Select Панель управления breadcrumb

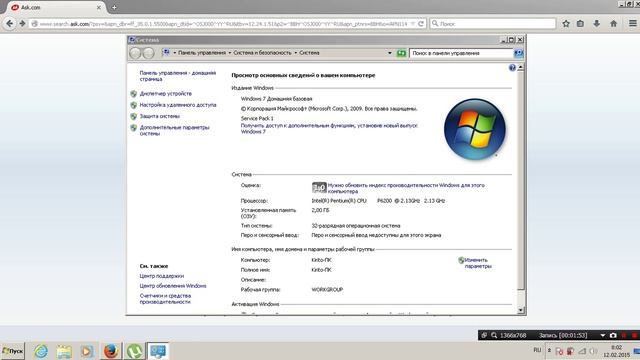202,53
